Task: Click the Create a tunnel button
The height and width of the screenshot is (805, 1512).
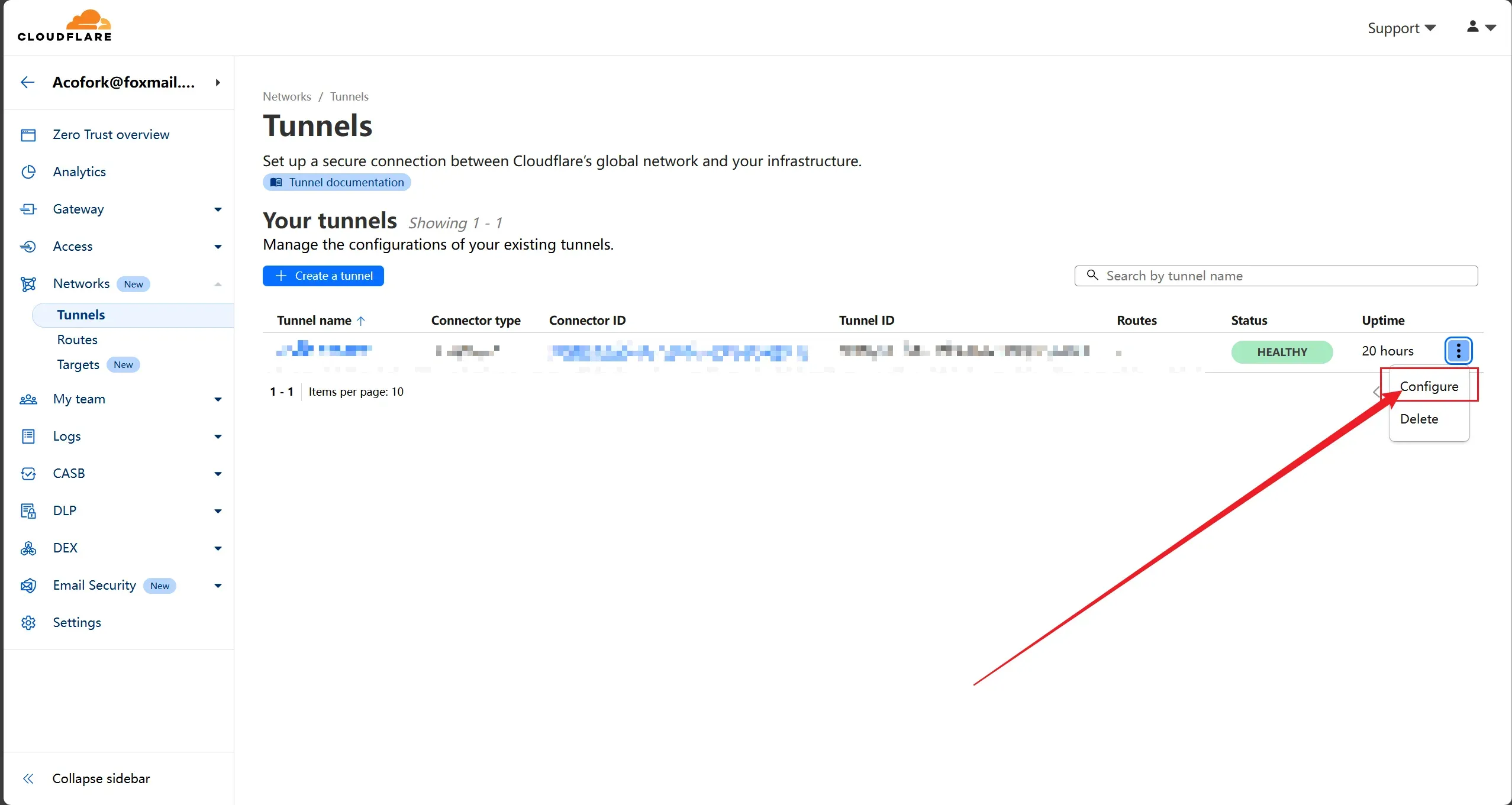Action: [323, 276]
